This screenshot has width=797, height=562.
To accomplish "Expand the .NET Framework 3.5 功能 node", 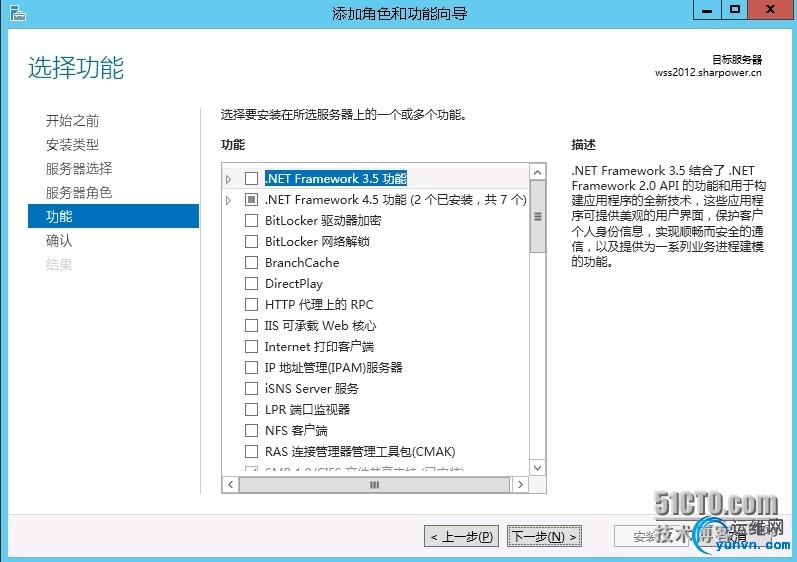I will (x=229, y=179).
